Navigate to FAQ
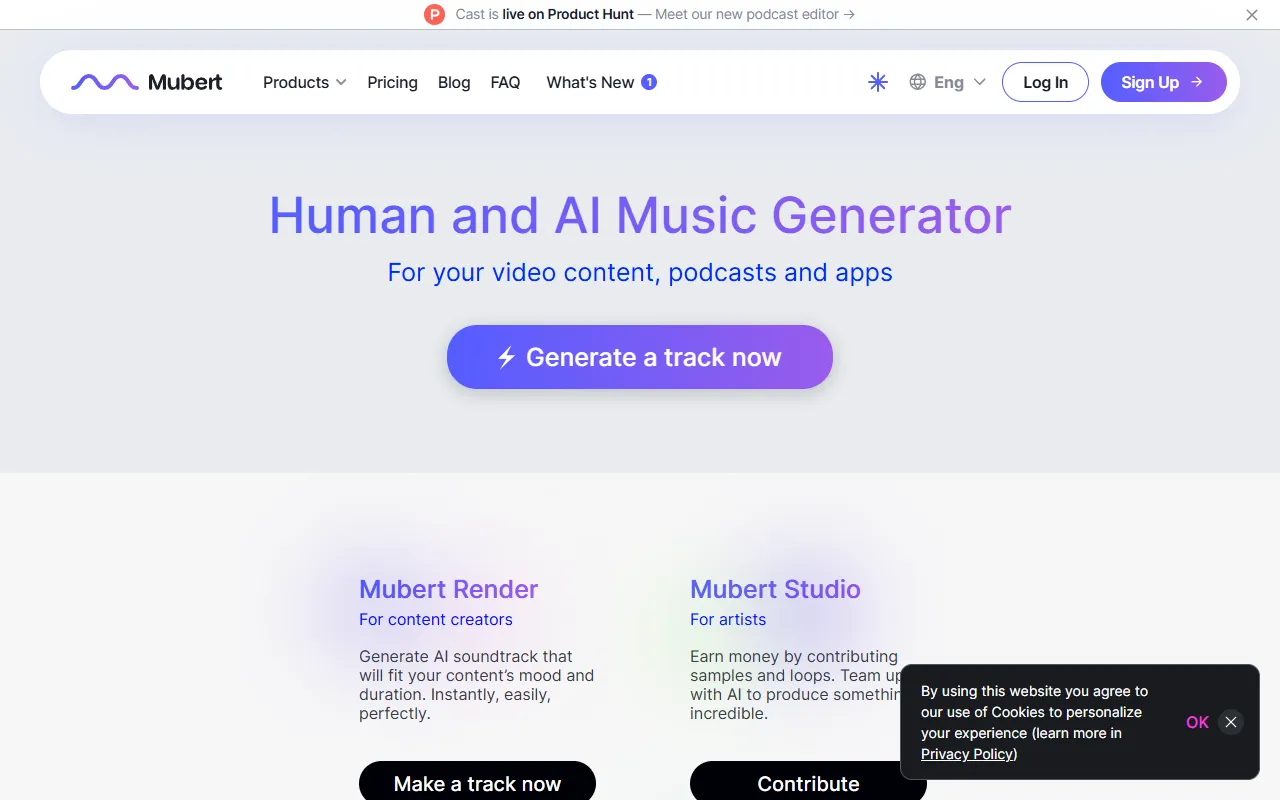The image size is (1280, 800). pos(505,82)
